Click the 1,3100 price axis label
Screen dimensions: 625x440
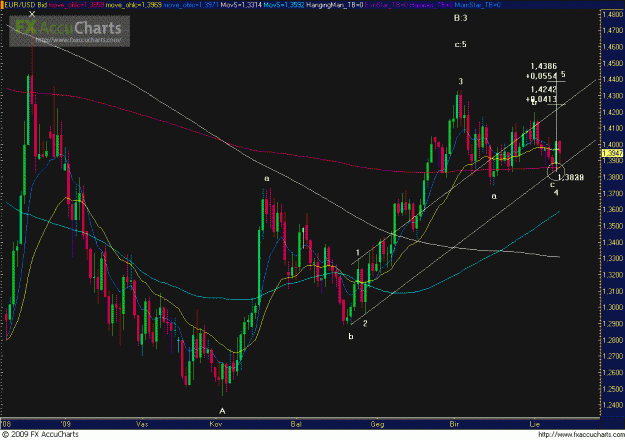[613, 291]
